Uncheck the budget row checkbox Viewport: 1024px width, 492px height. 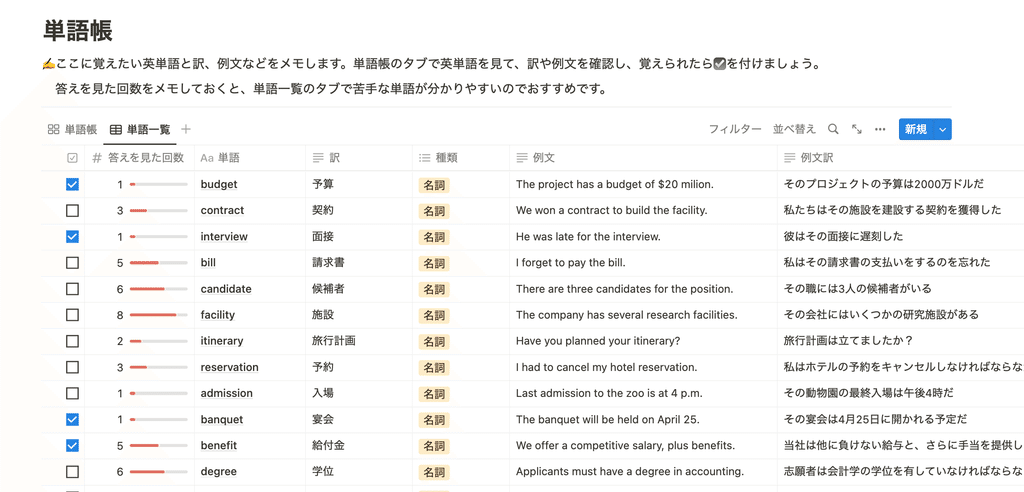[72, 184]
